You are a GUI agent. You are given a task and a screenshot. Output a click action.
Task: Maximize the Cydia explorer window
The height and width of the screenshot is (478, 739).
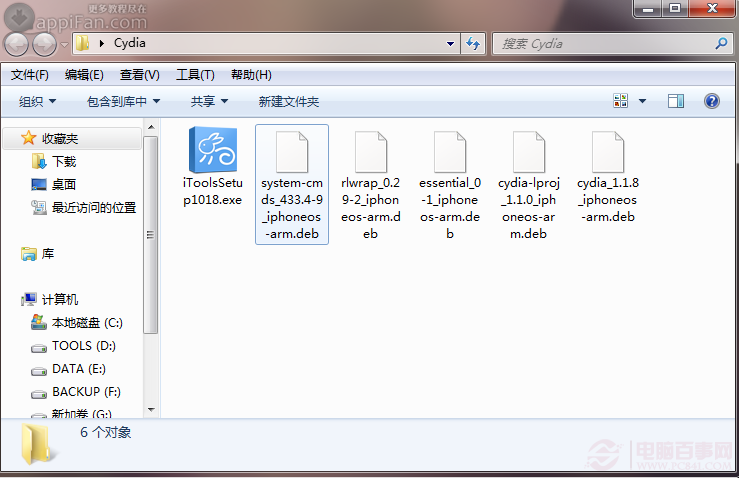[x=675, y=8]
